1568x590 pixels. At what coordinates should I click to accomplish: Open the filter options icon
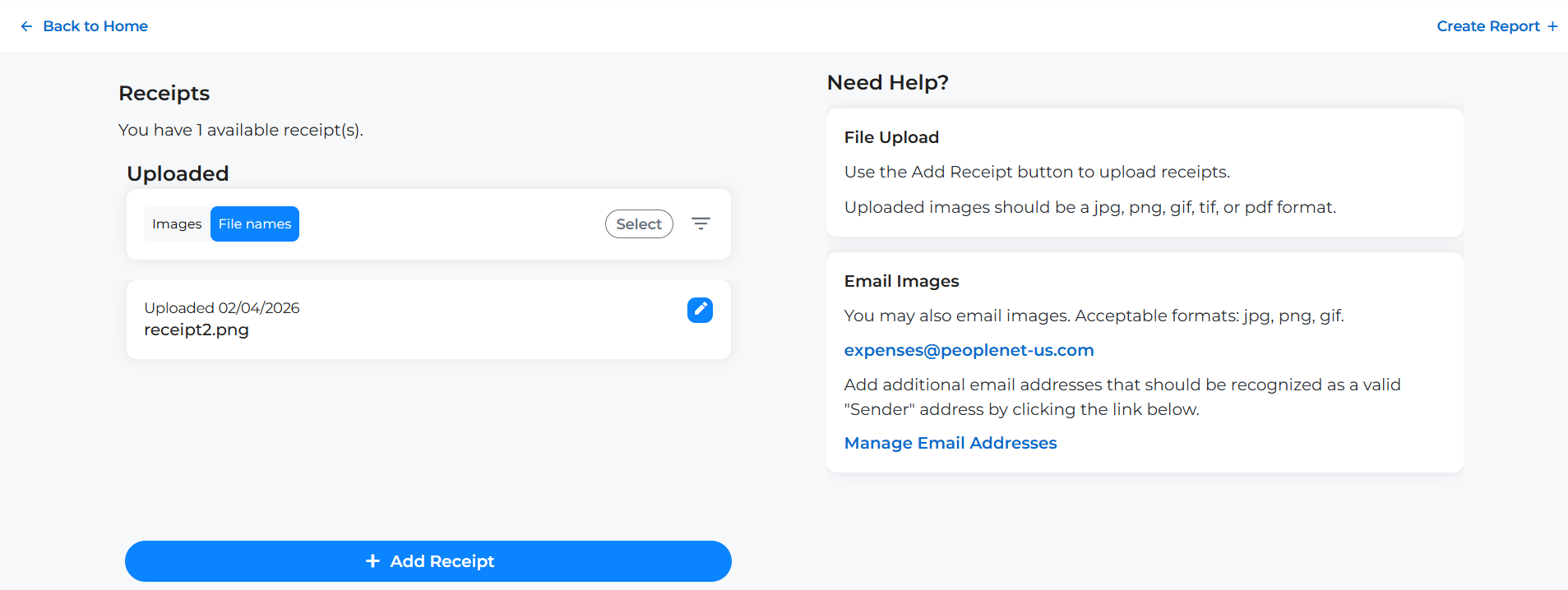[x=701, y=224]
